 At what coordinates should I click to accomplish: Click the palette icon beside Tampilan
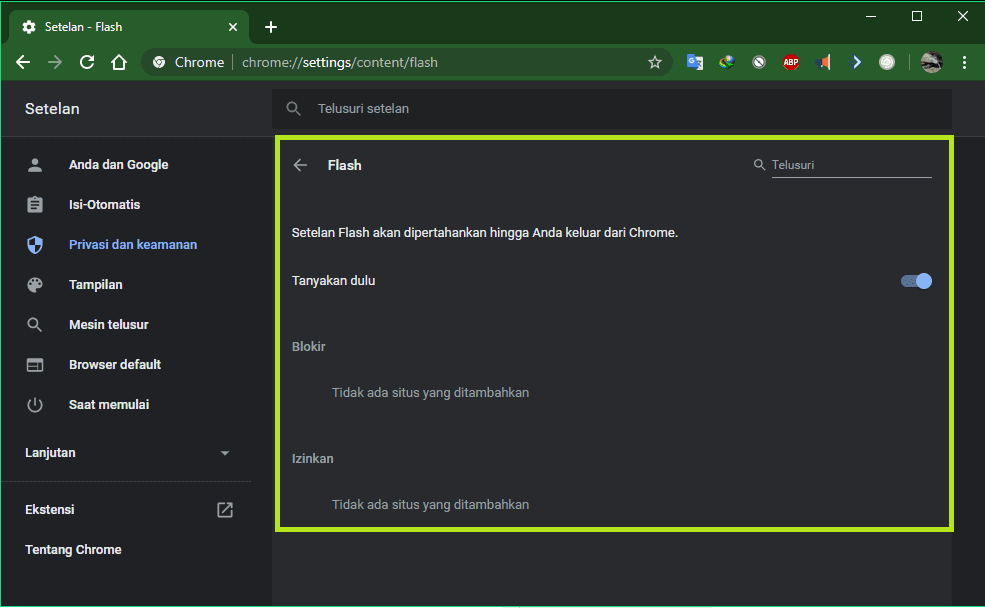35,285
